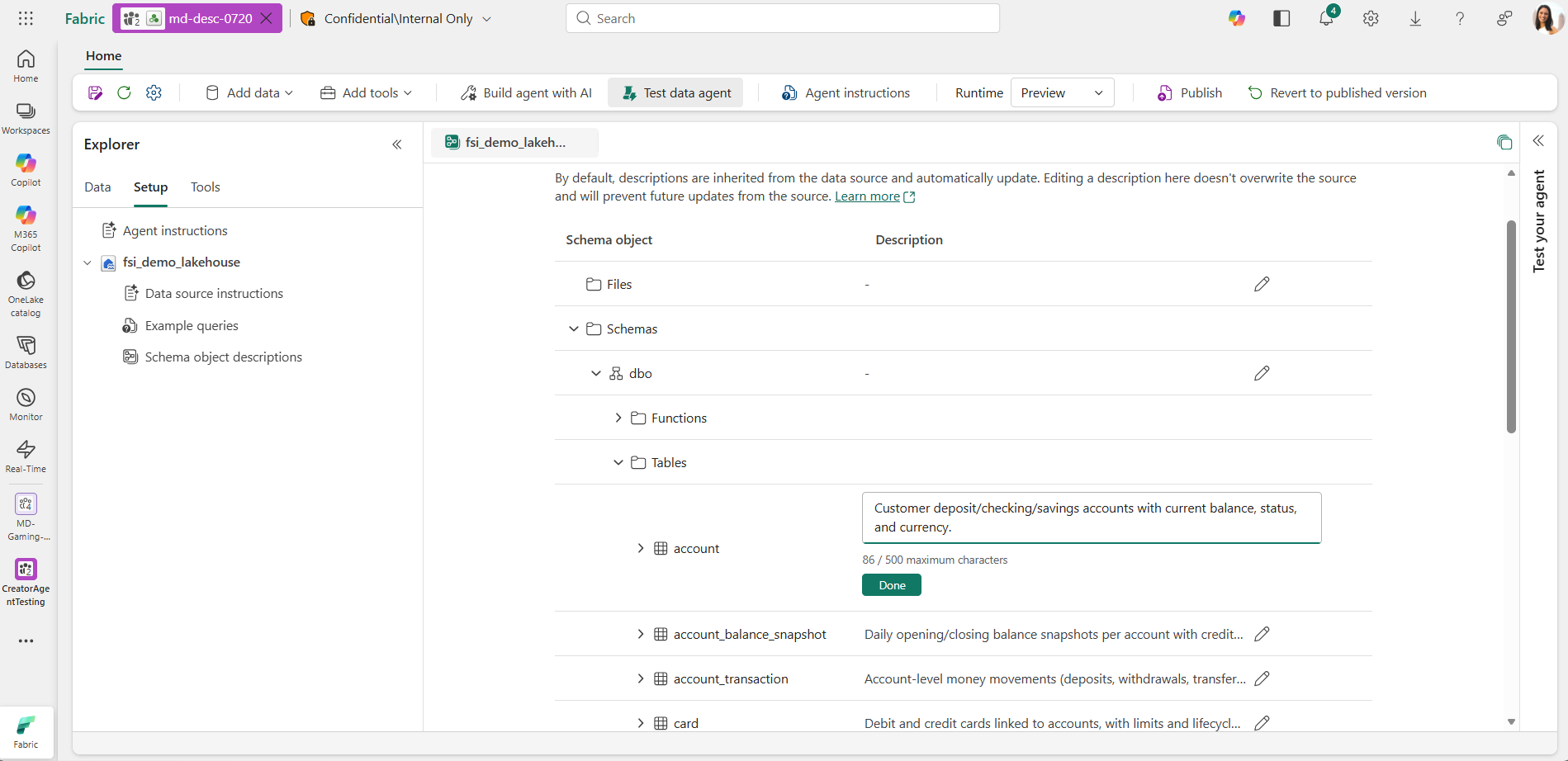Open Example queries
This screenshot has height=761, width=1568.
click(192, 326)
